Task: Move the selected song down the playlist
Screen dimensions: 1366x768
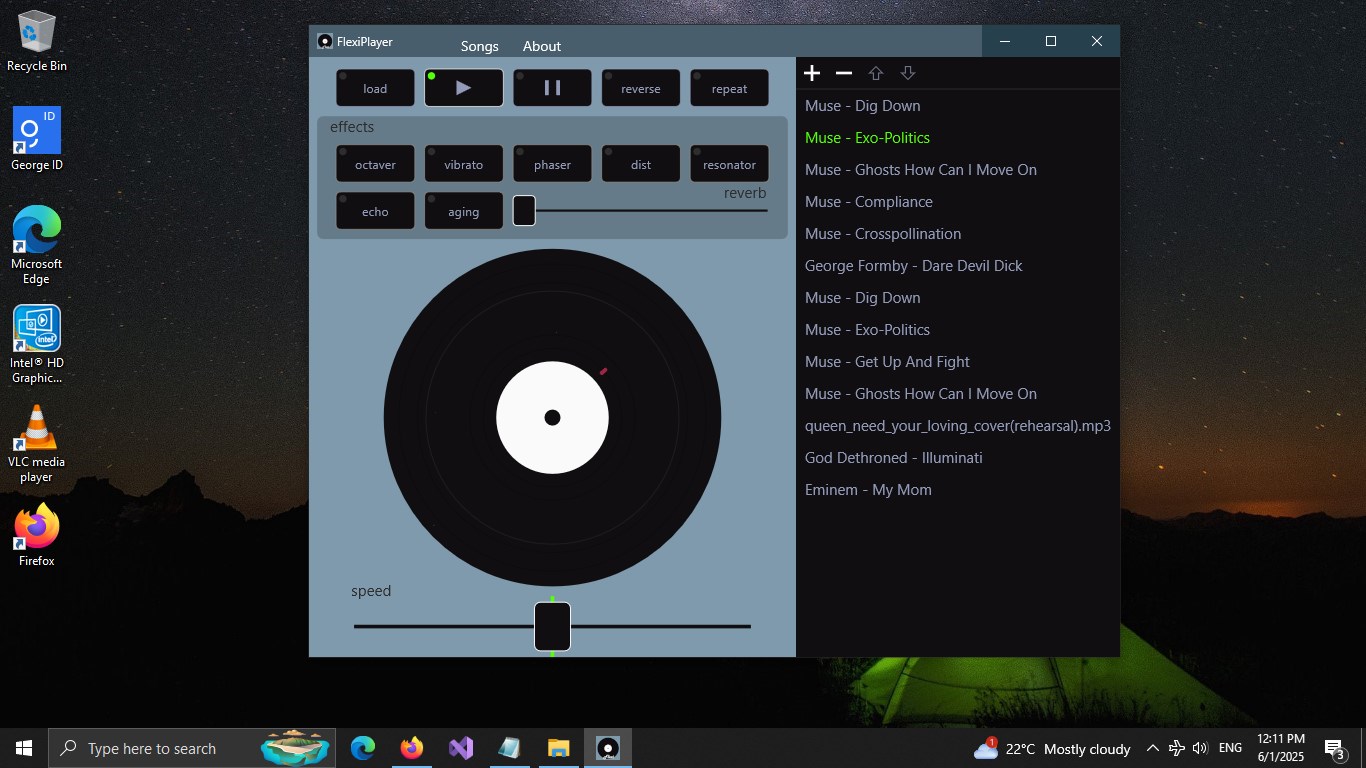Action: point(907,72)
